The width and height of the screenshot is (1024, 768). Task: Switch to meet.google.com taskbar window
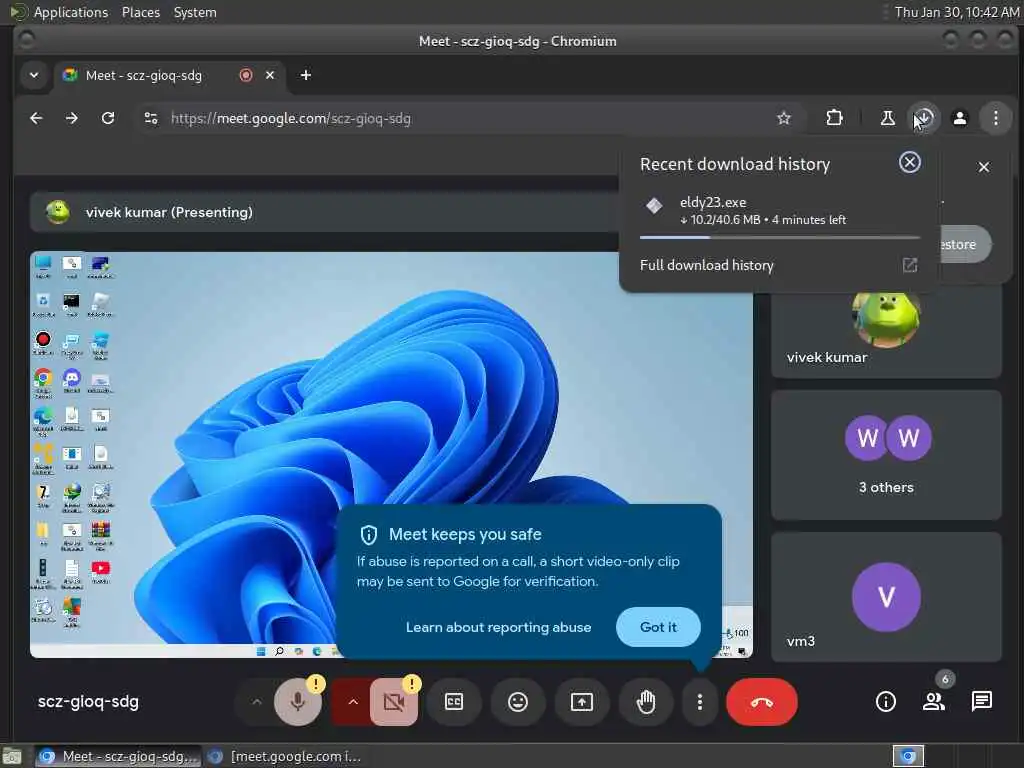click(x=285, y=756)
